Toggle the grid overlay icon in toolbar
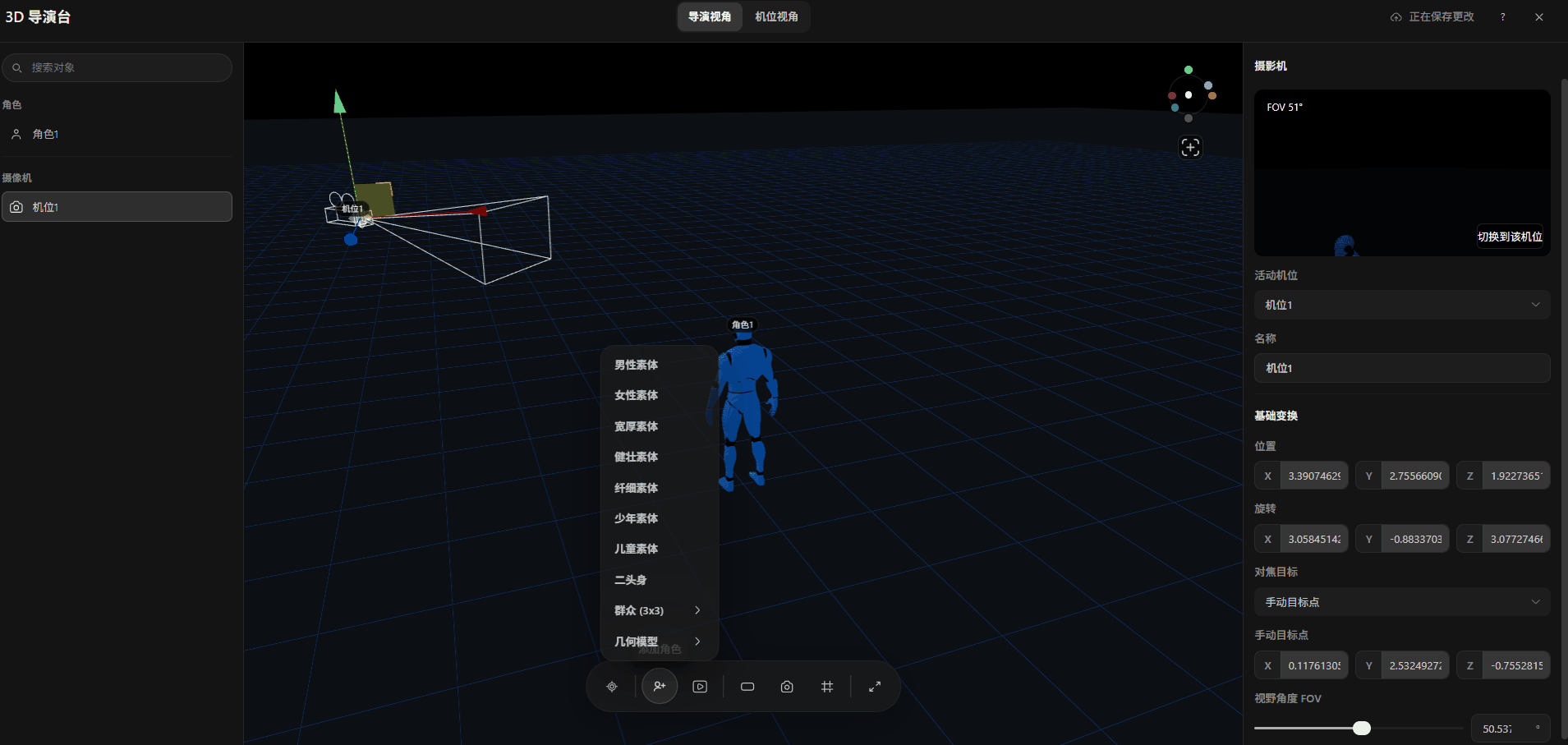Viewport: 1568px width, 745px height. (x=827, y=687)
